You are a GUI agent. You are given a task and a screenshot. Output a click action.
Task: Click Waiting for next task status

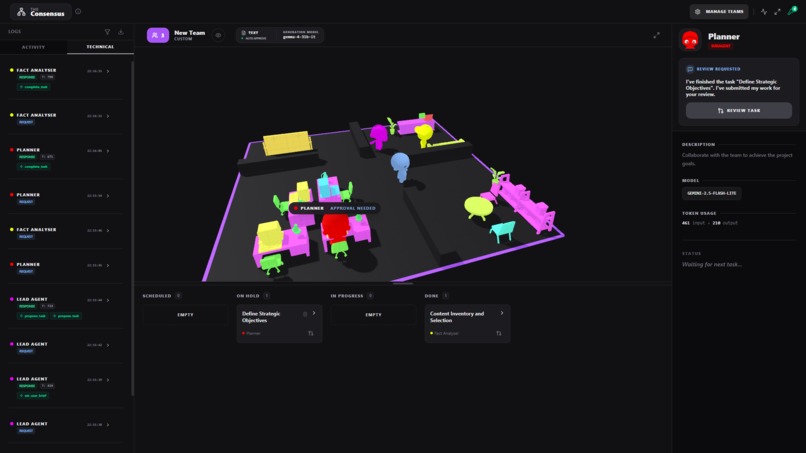click(x=711, y=264)
